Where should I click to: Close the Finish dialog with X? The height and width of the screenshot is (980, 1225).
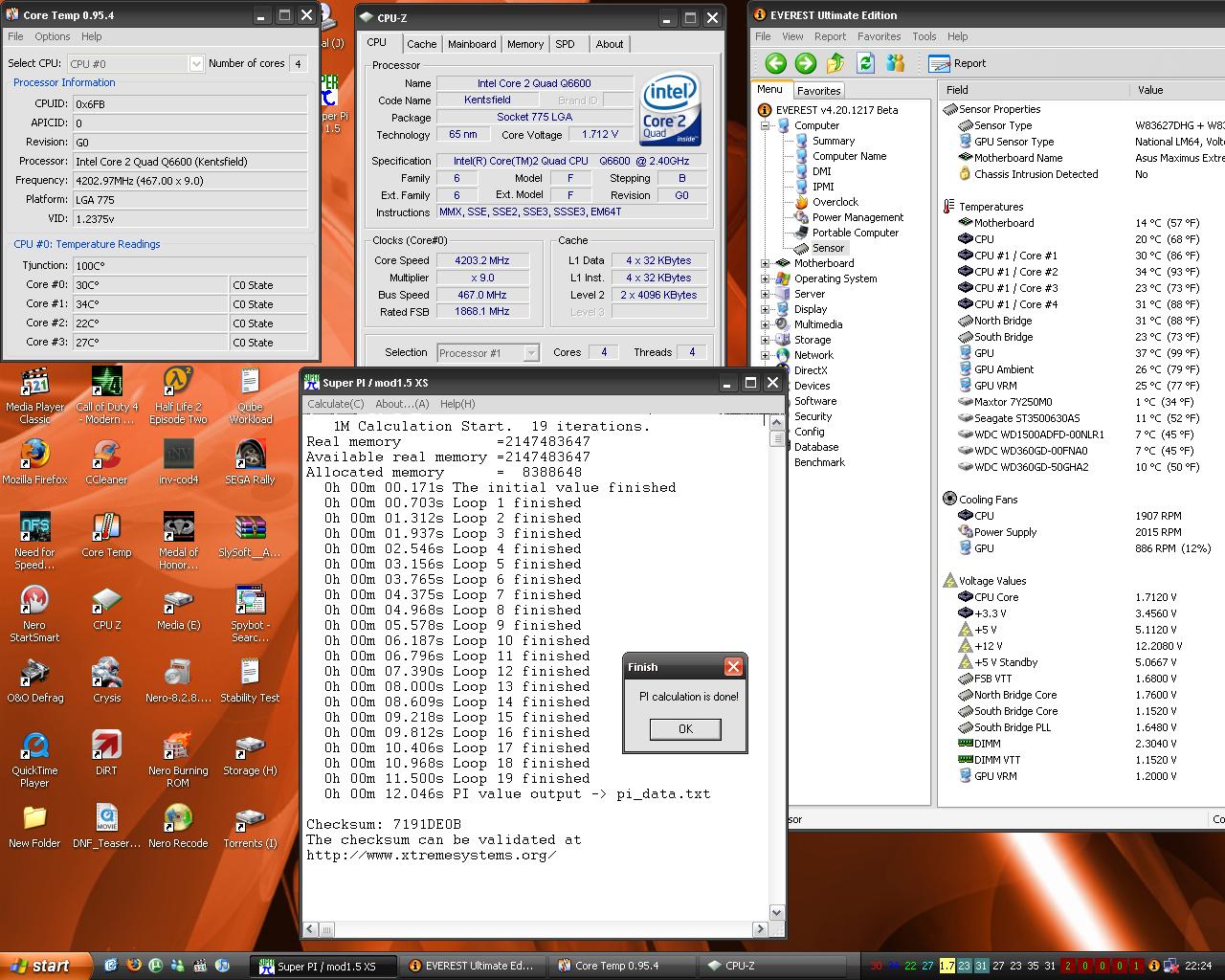pyautogui.click(x=733, y=667)
